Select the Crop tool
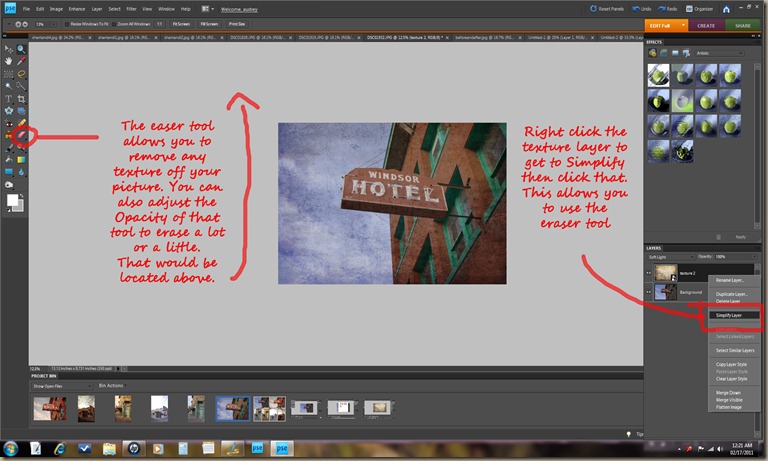This screenshot has width=768, height=461. click(21, 98)
